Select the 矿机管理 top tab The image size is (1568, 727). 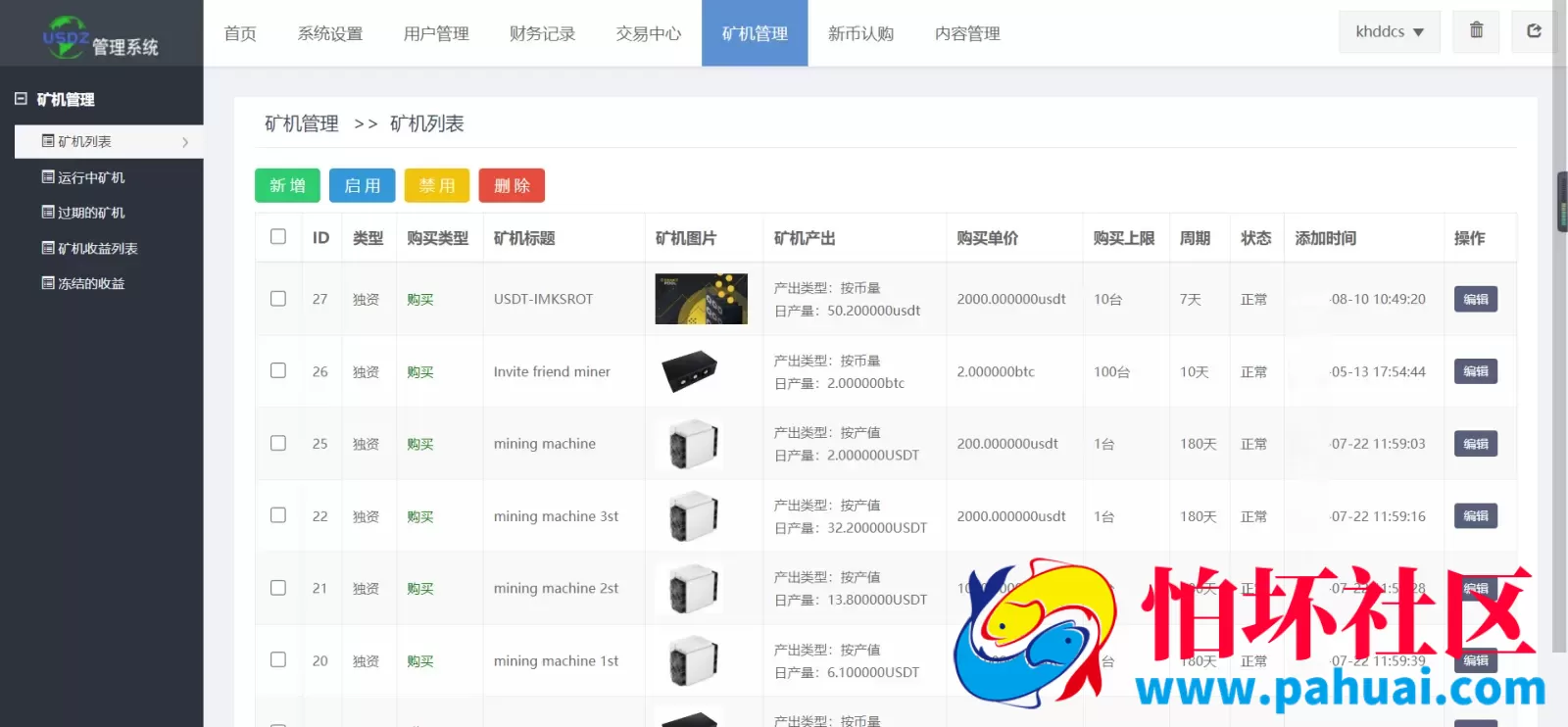point(755,33)
